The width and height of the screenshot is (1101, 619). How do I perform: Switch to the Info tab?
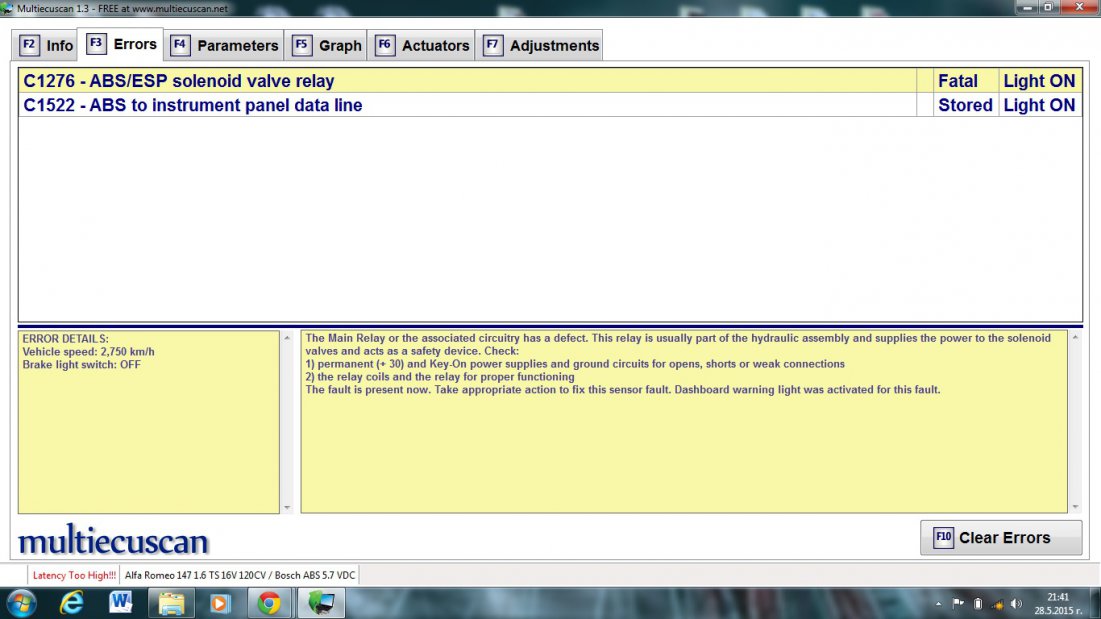[x=47, y=45]
